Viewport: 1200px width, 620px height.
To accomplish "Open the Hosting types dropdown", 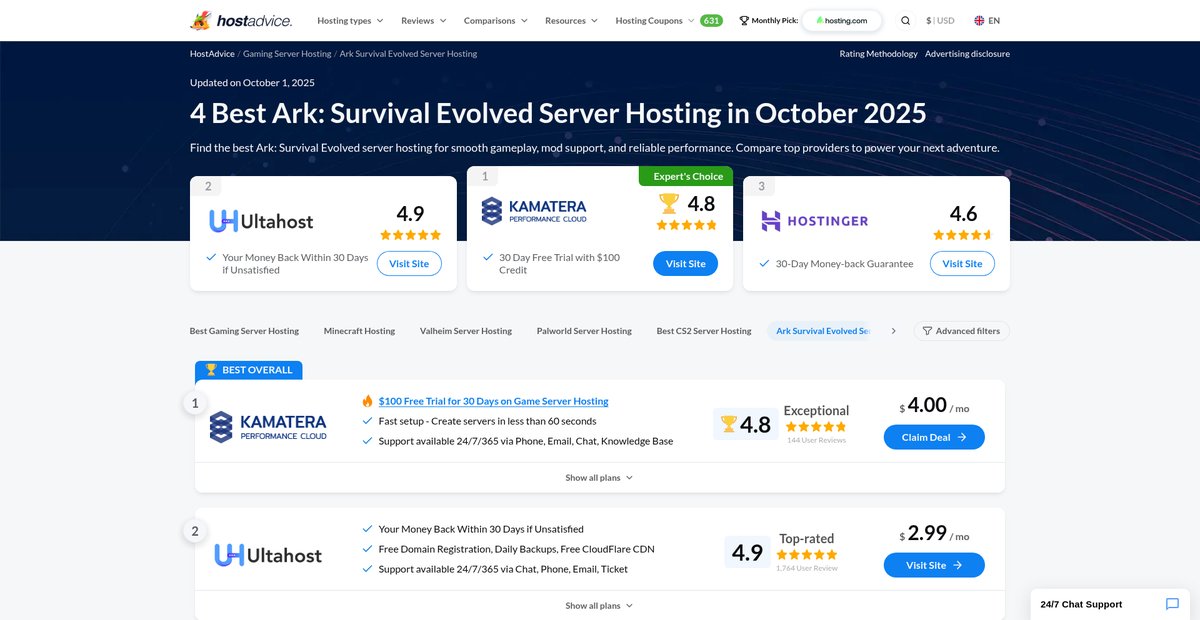I will pos(350,20).
